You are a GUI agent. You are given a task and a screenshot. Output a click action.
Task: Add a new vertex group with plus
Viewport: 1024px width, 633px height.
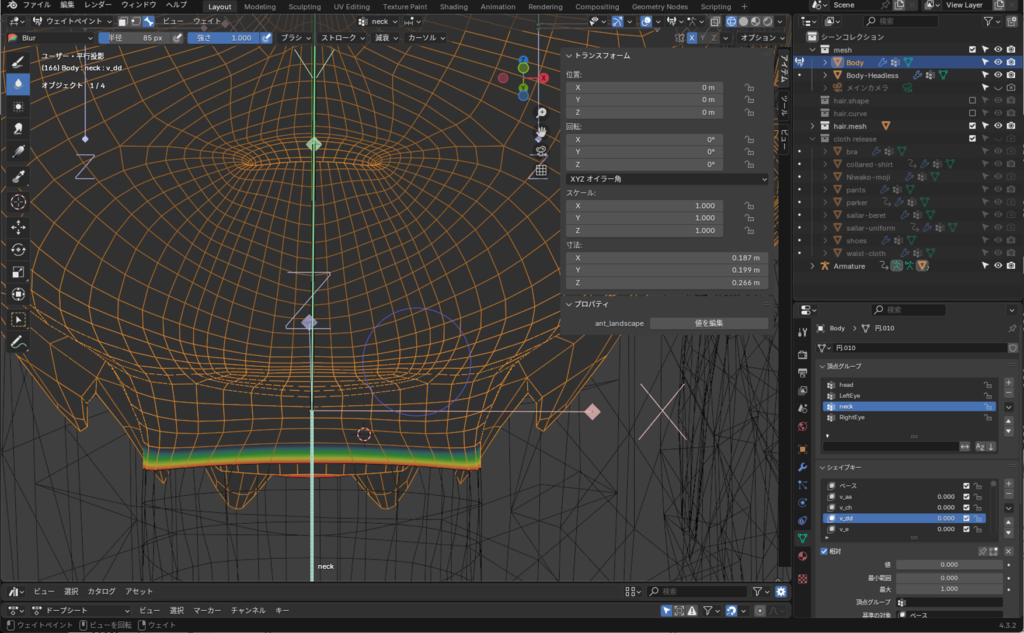coord(1008,382)
